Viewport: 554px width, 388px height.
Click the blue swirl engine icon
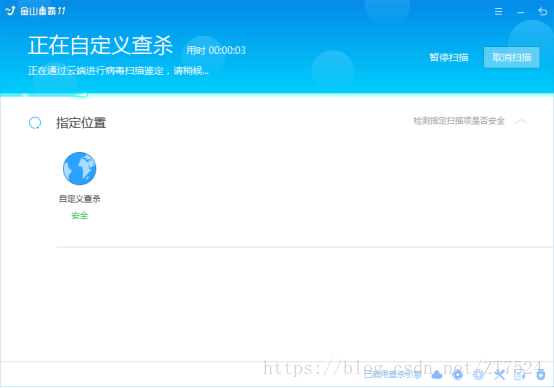click(458, 375)
